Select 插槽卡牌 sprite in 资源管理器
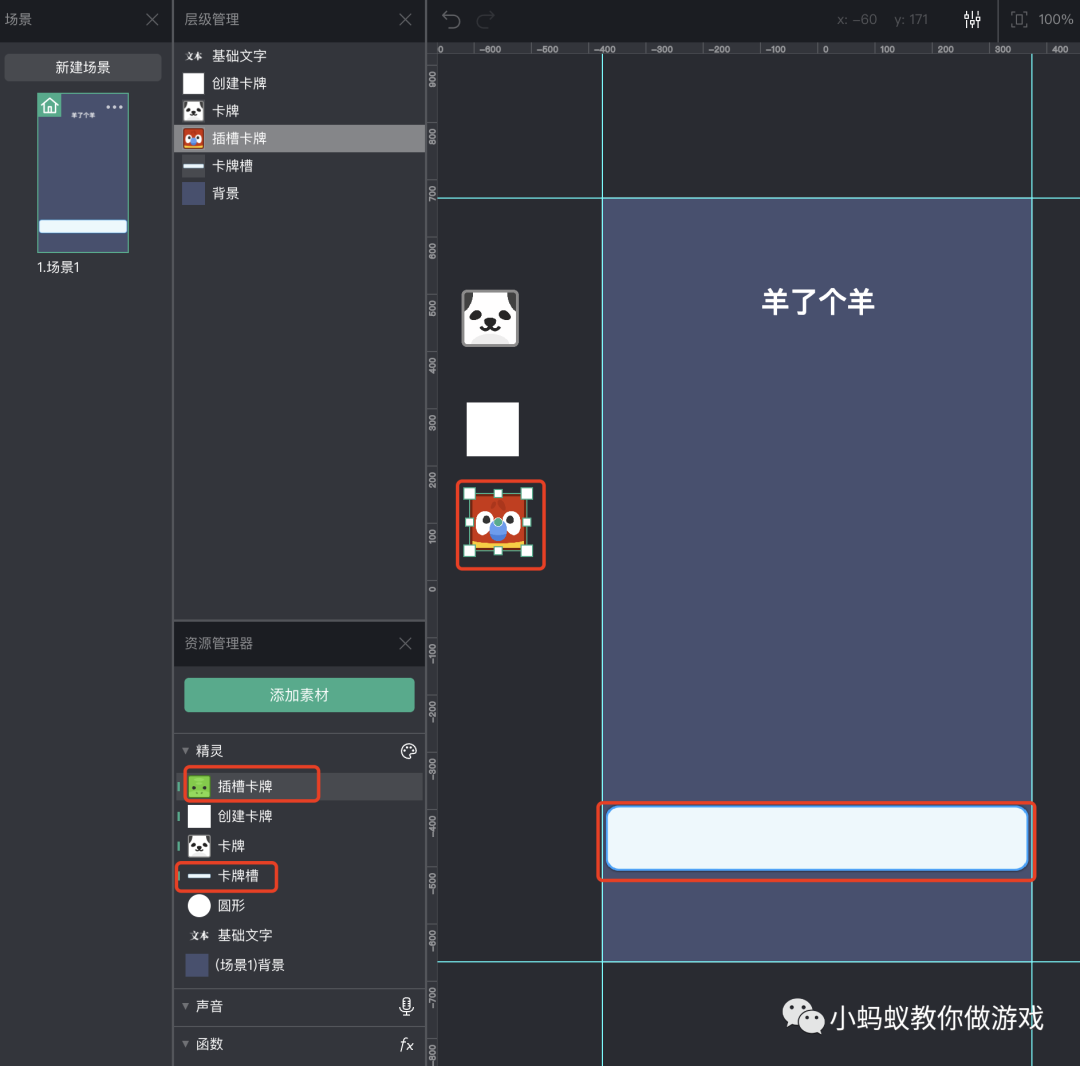The height and width of the screenshot is (1066, 1080). pyautogui.click(x=299, y=786)
